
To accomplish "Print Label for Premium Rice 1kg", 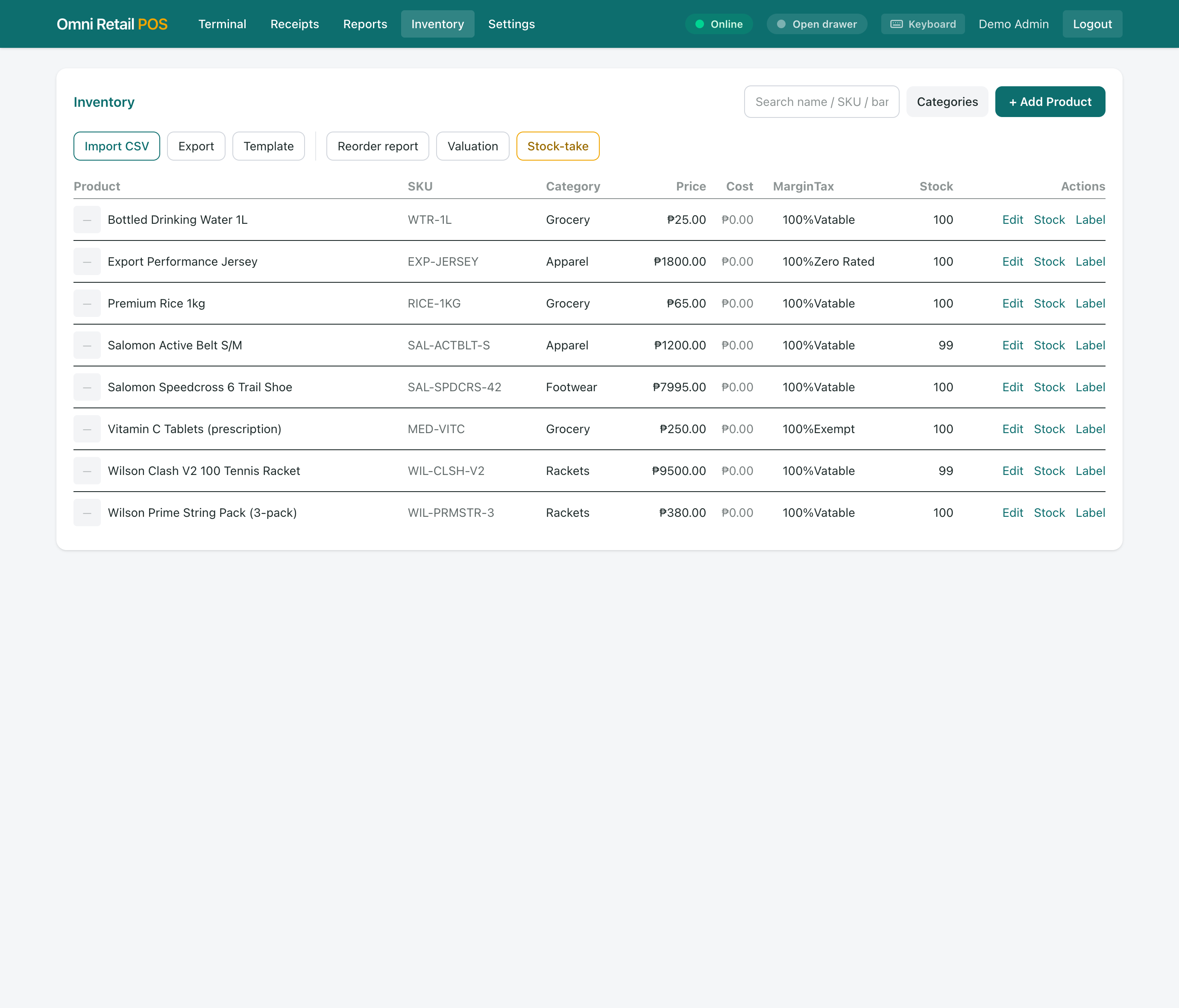I will [x=1090, y=303].
